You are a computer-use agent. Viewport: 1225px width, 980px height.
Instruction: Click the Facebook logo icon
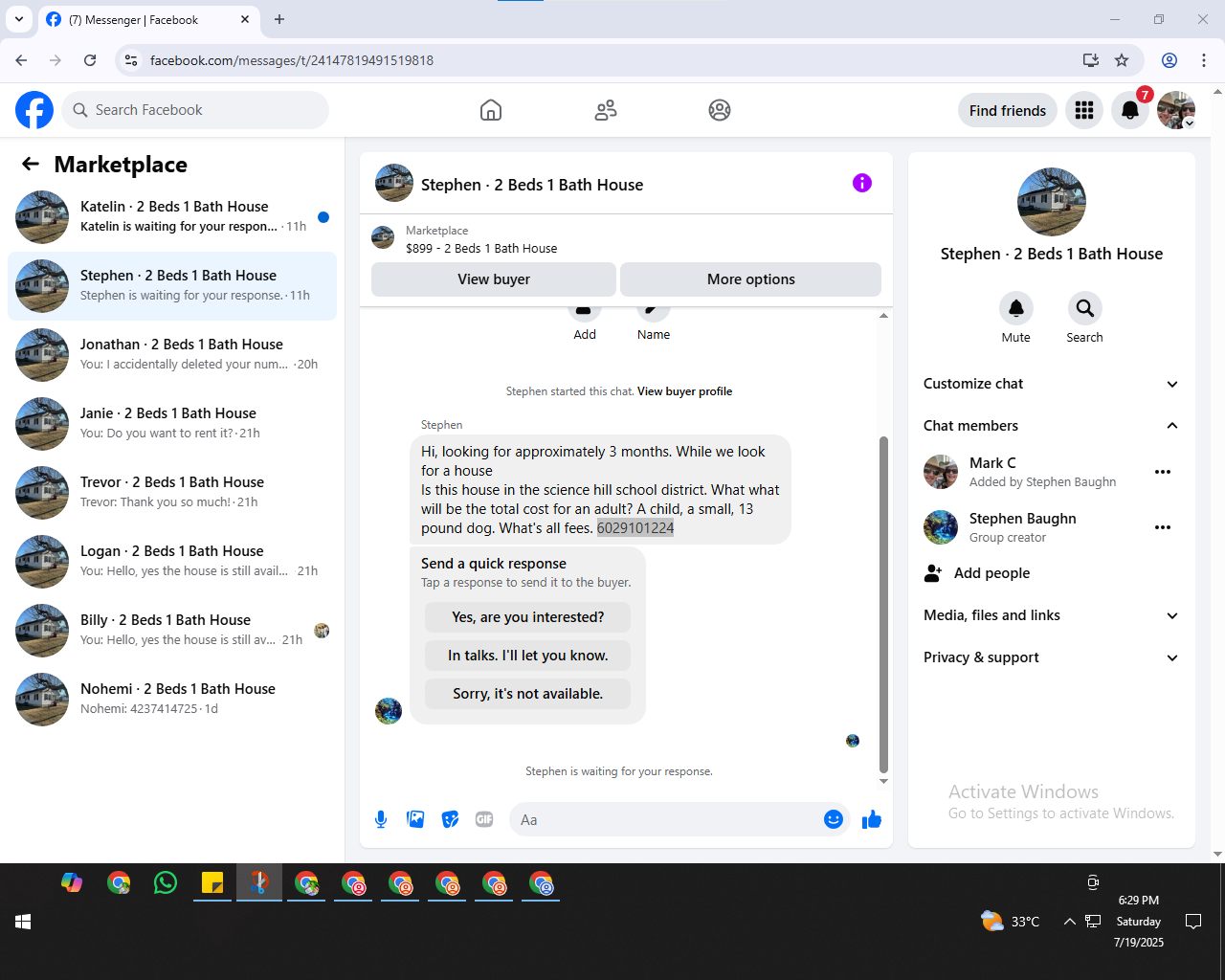(34, 110)
